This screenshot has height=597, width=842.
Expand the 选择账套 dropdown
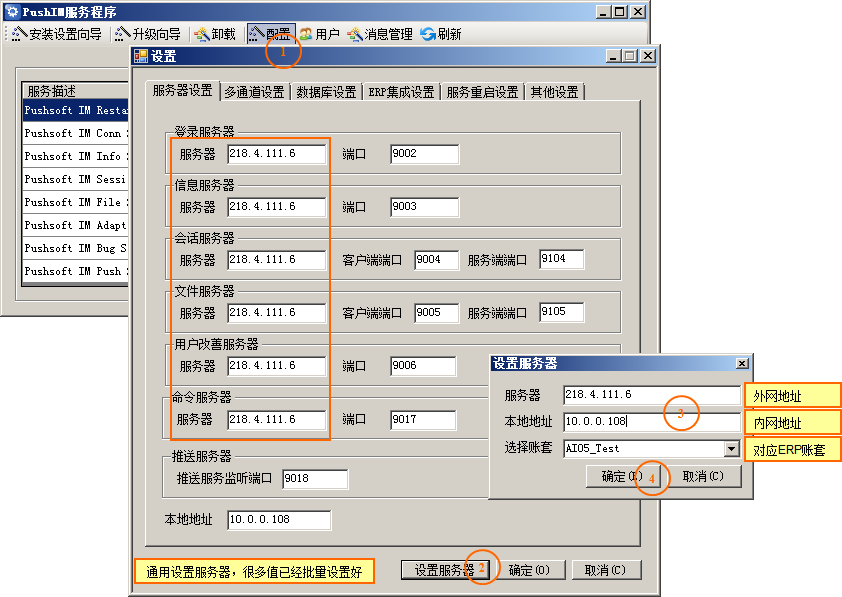[x=732, y=449]
